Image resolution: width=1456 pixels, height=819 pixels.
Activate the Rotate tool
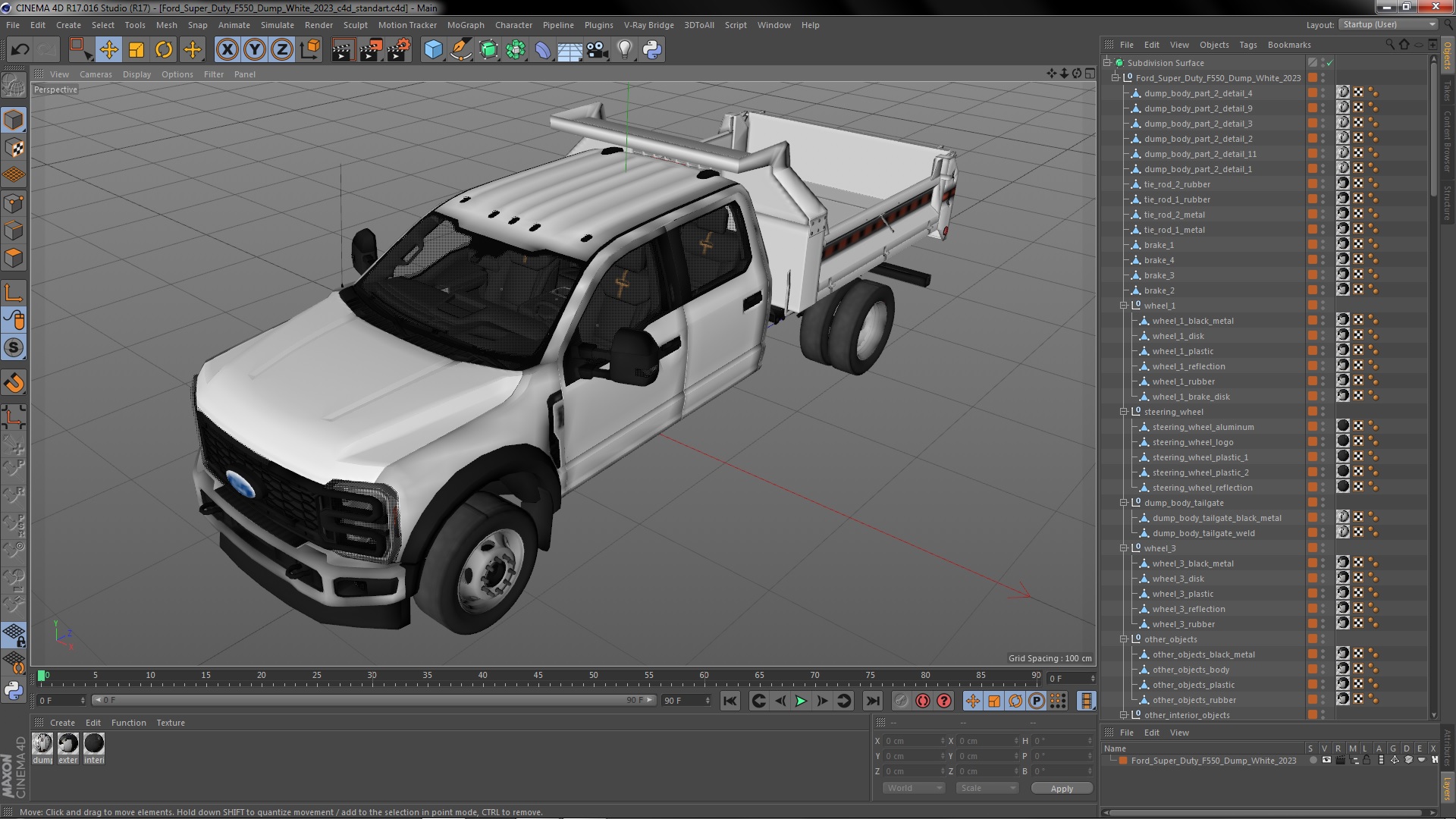pyautogui.click(x=164, y=50)
